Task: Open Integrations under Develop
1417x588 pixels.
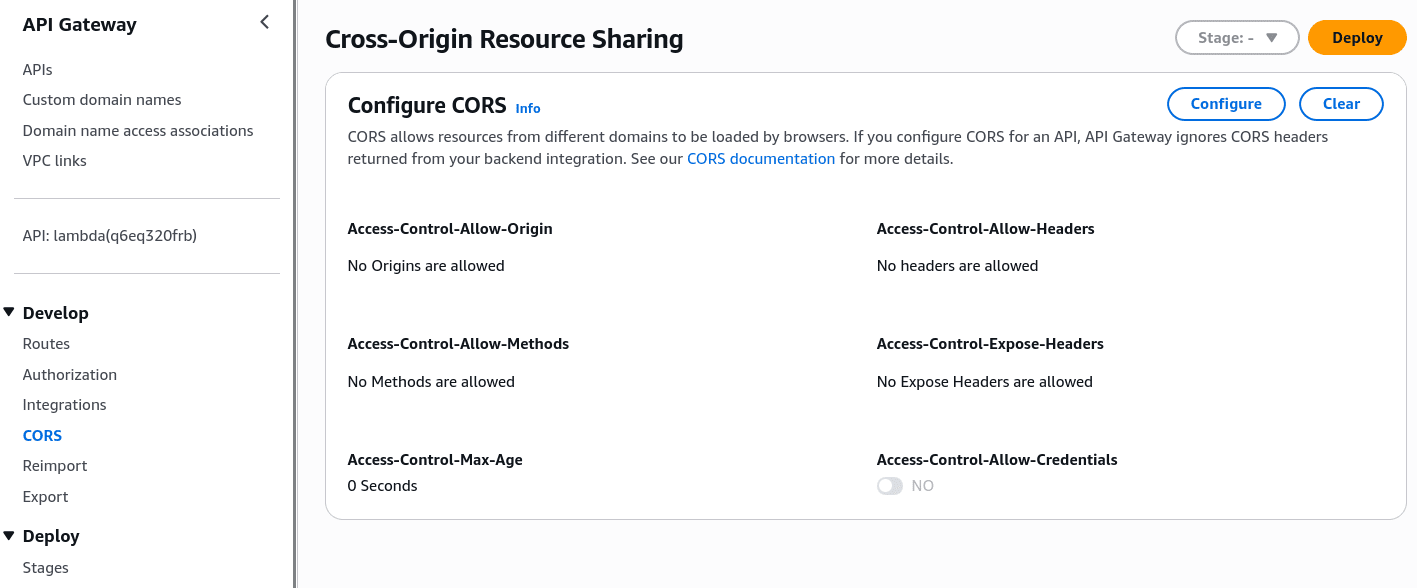Action: 64,405
